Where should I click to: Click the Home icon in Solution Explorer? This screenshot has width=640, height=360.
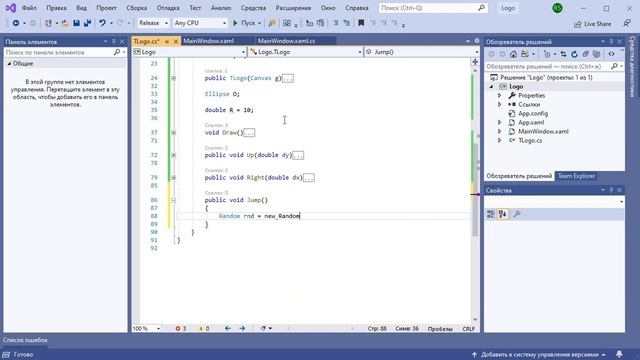pyautogui.click(x=513, y=54)
